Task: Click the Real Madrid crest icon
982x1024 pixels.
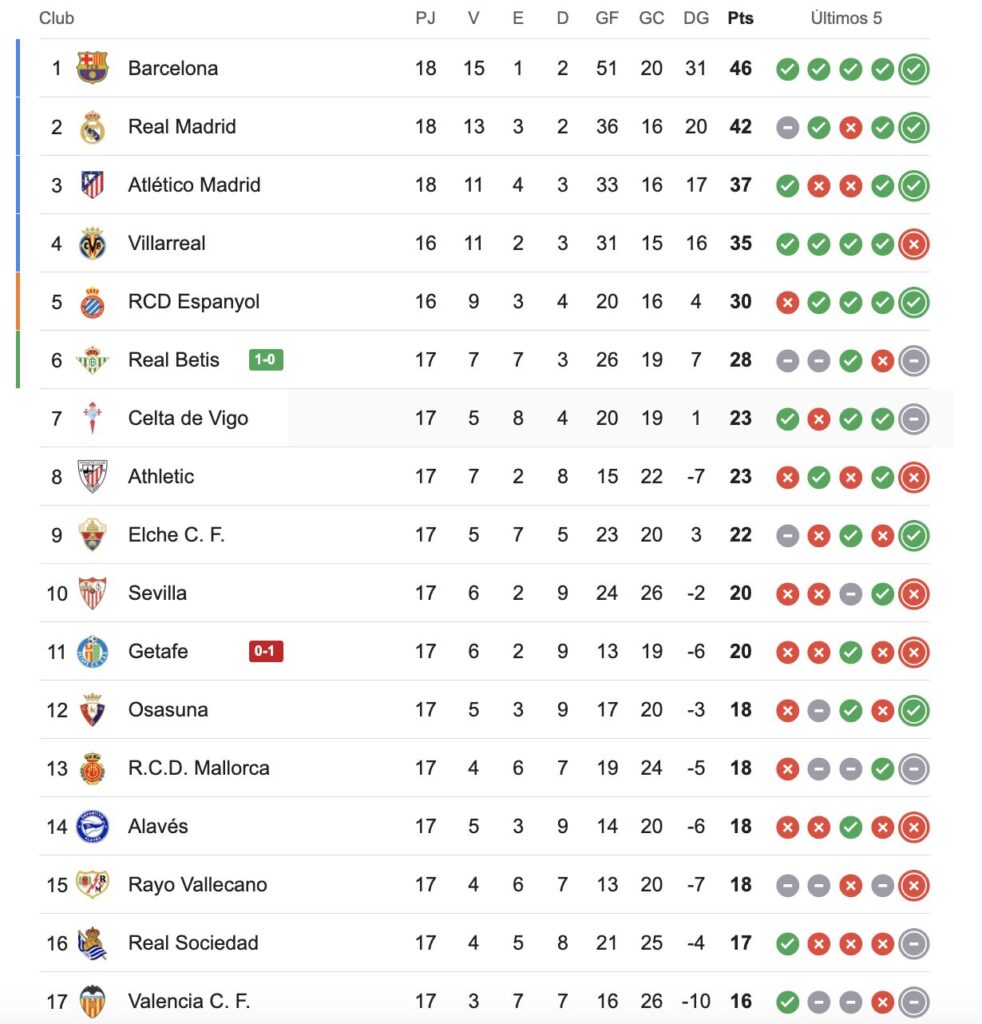Action: (x=92, y=127)
